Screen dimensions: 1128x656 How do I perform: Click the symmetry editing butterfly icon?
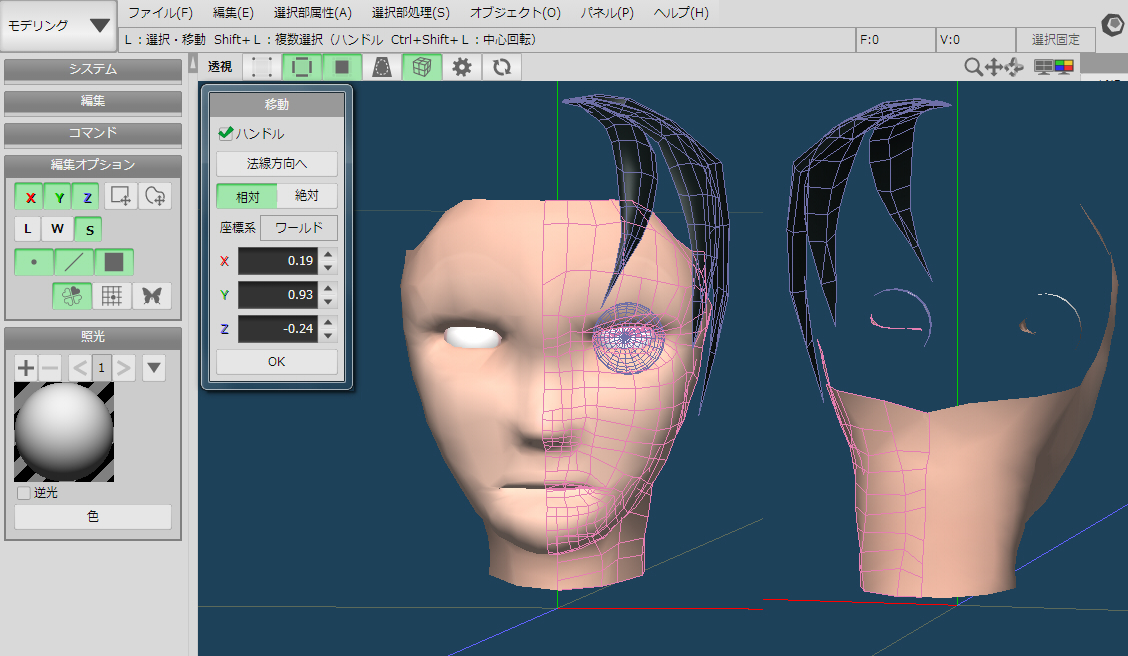152,296
